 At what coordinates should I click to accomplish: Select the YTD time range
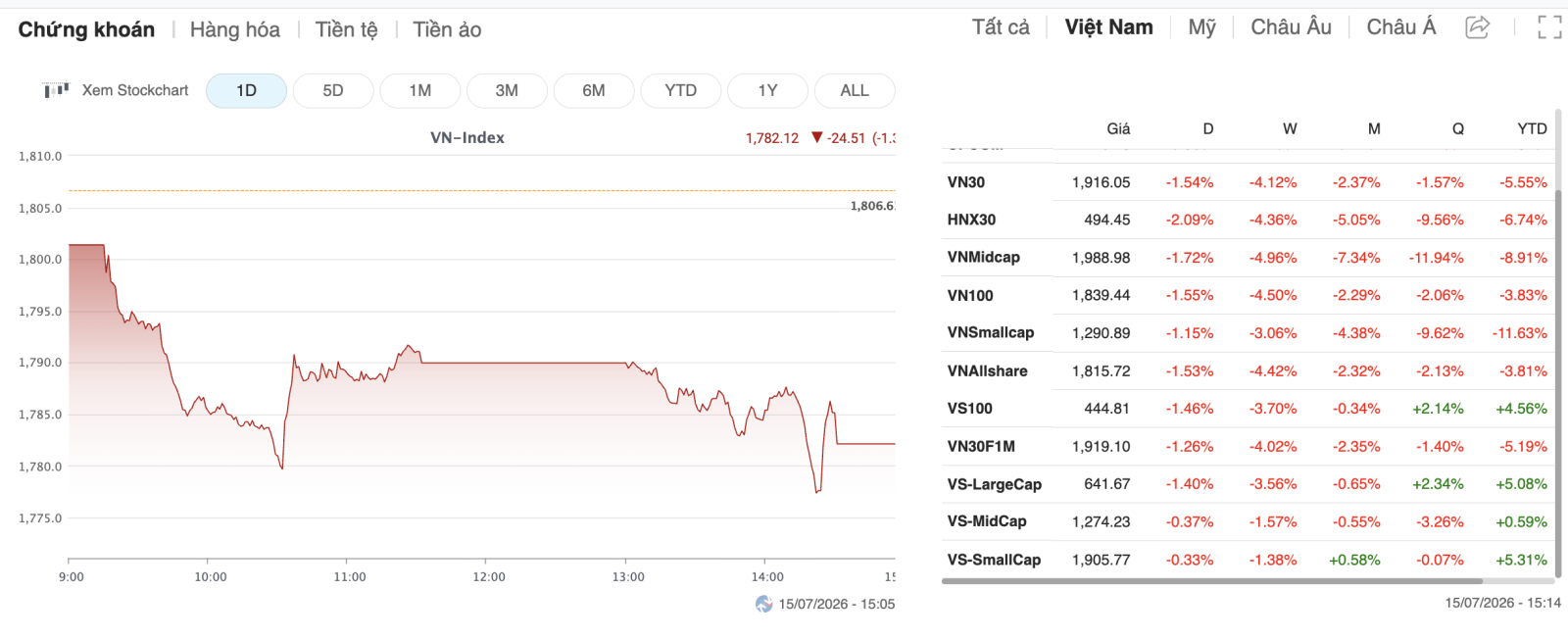point(681,90)
